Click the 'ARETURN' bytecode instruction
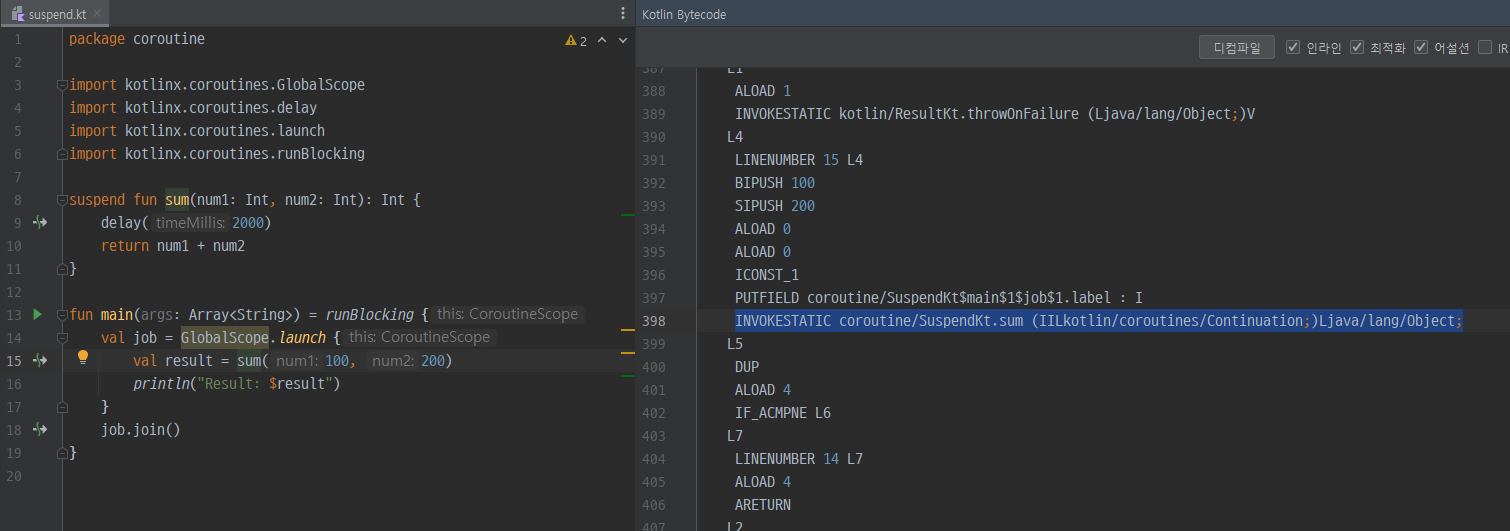The width and height of the screenshot is (1510, 531). 763,505
